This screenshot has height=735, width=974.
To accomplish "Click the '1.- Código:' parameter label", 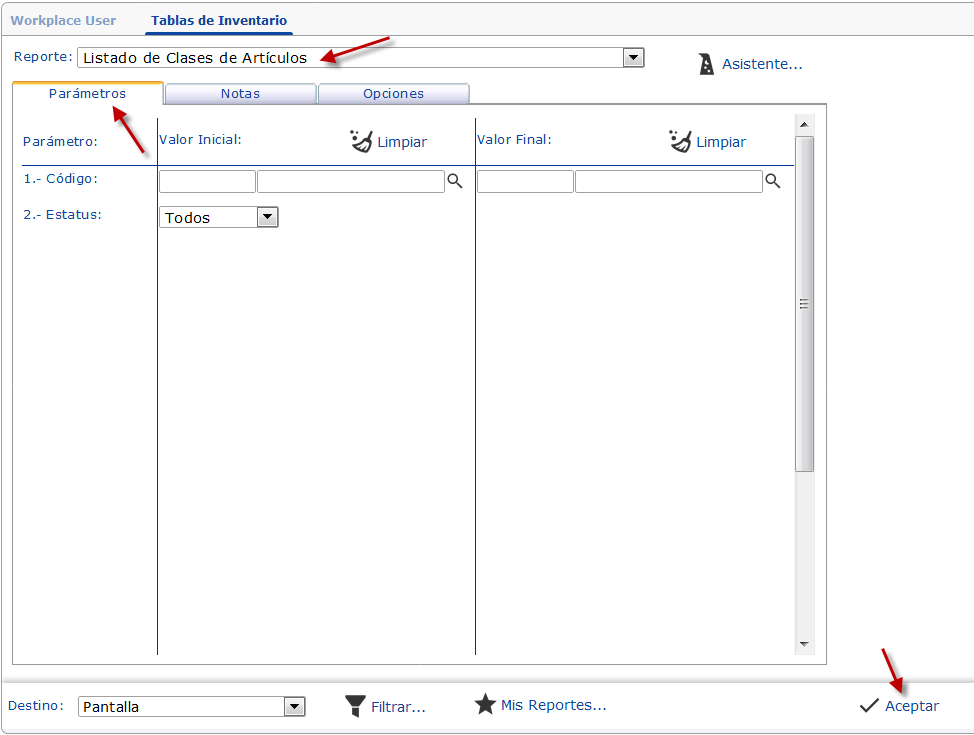I will click(61, 179).
